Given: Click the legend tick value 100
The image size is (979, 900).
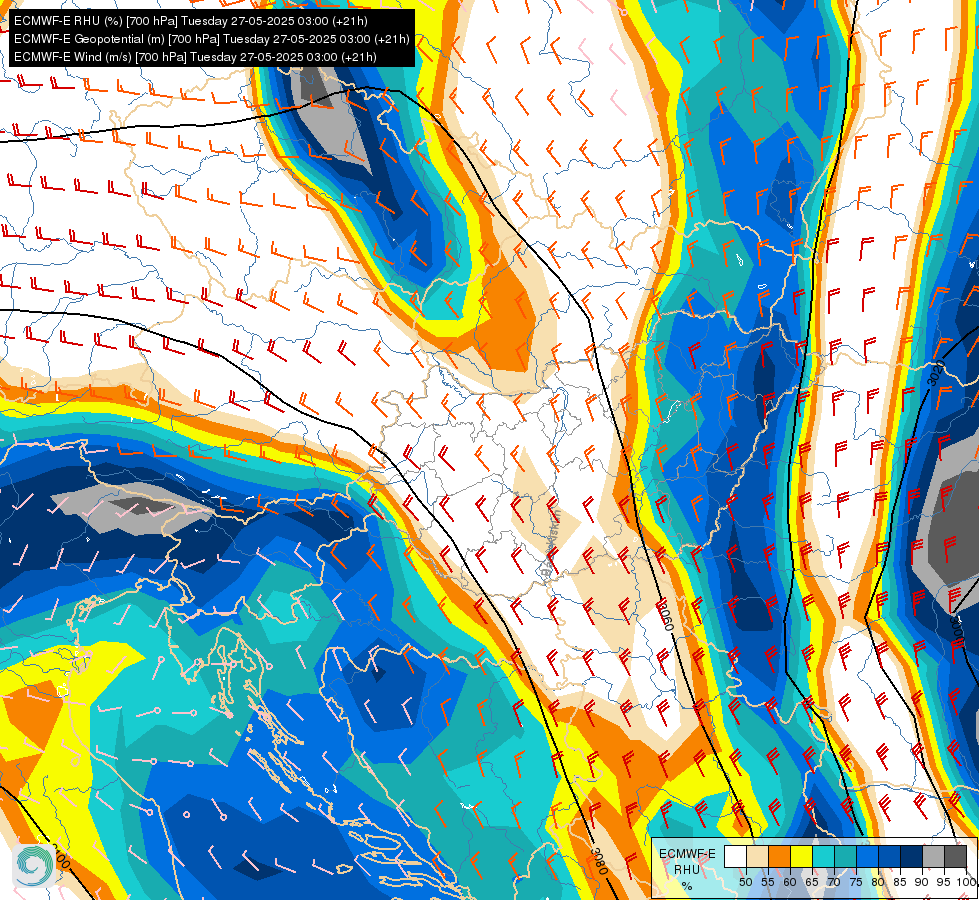Looking at the screenshot, I should pos(966,882).
